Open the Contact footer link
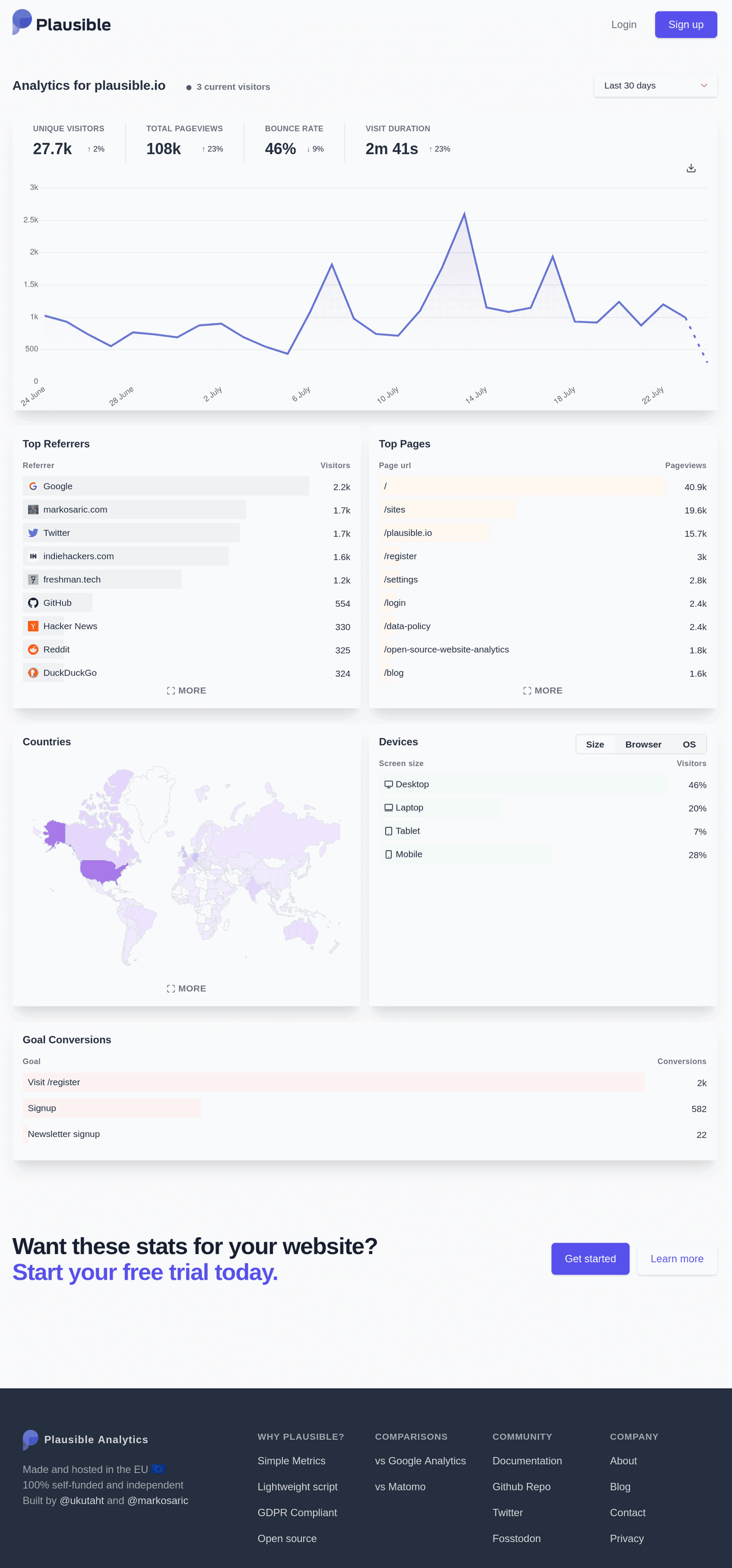The width and height of the screenshot is (732, 1568). (x=627, y=1513)
